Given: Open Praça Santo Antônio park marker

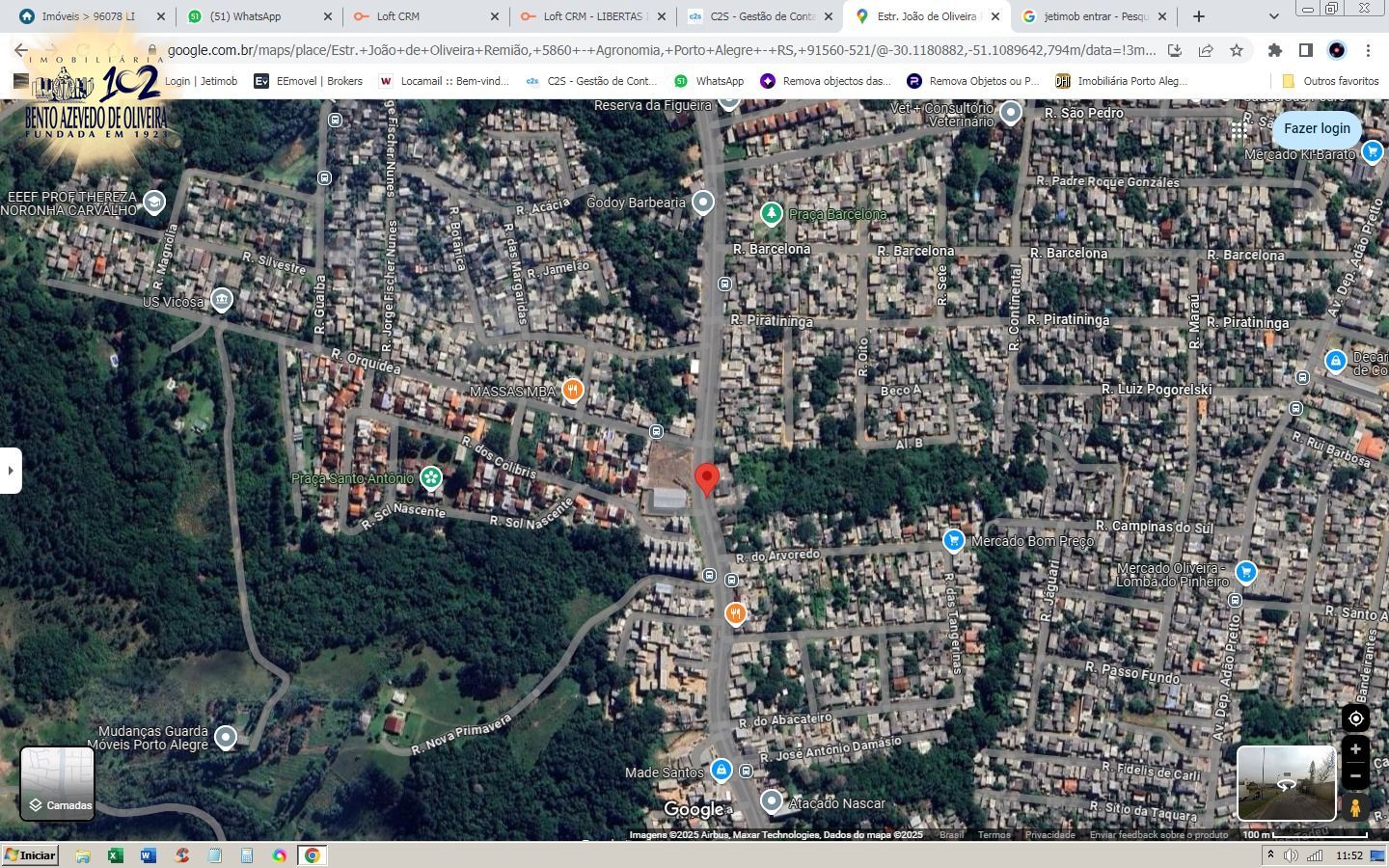Looking at the screenshot, I should pos(431,478).
